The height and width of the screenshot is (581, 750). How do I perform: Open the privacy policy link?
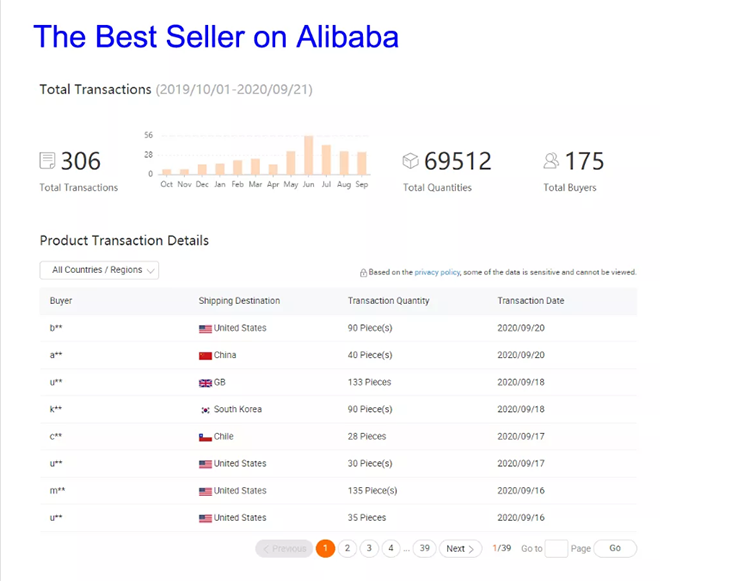pyautogui.click(x=437, y=272)
